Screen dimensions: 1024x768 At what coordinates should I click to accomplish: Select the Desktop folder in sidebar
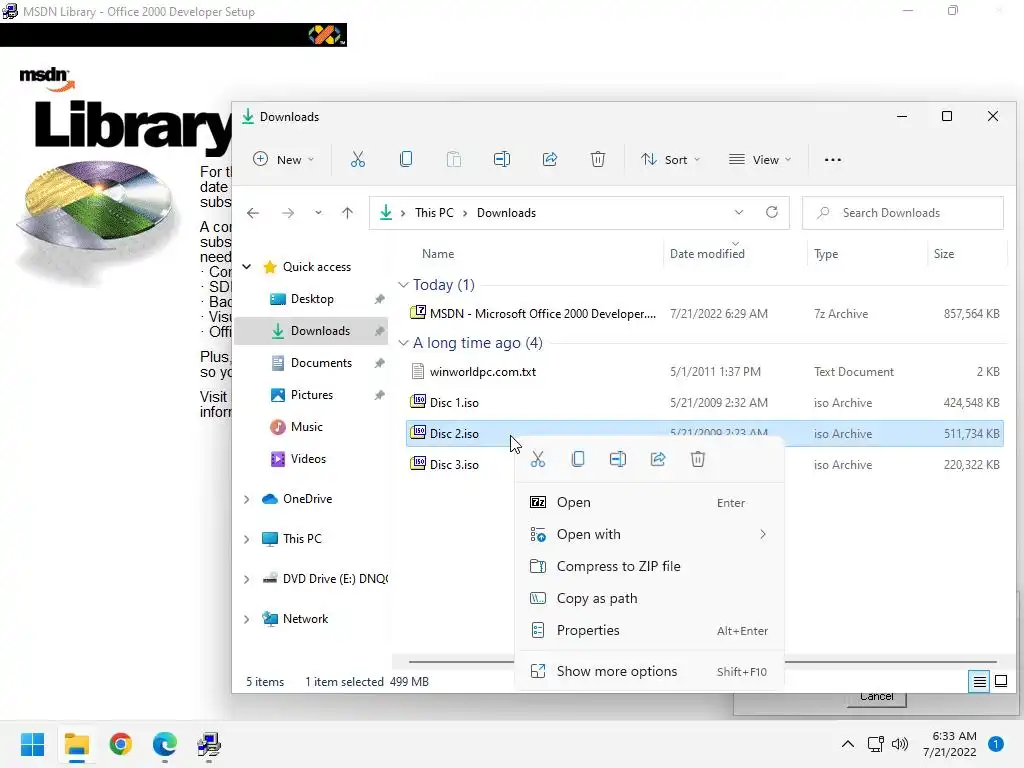[311, 299]
